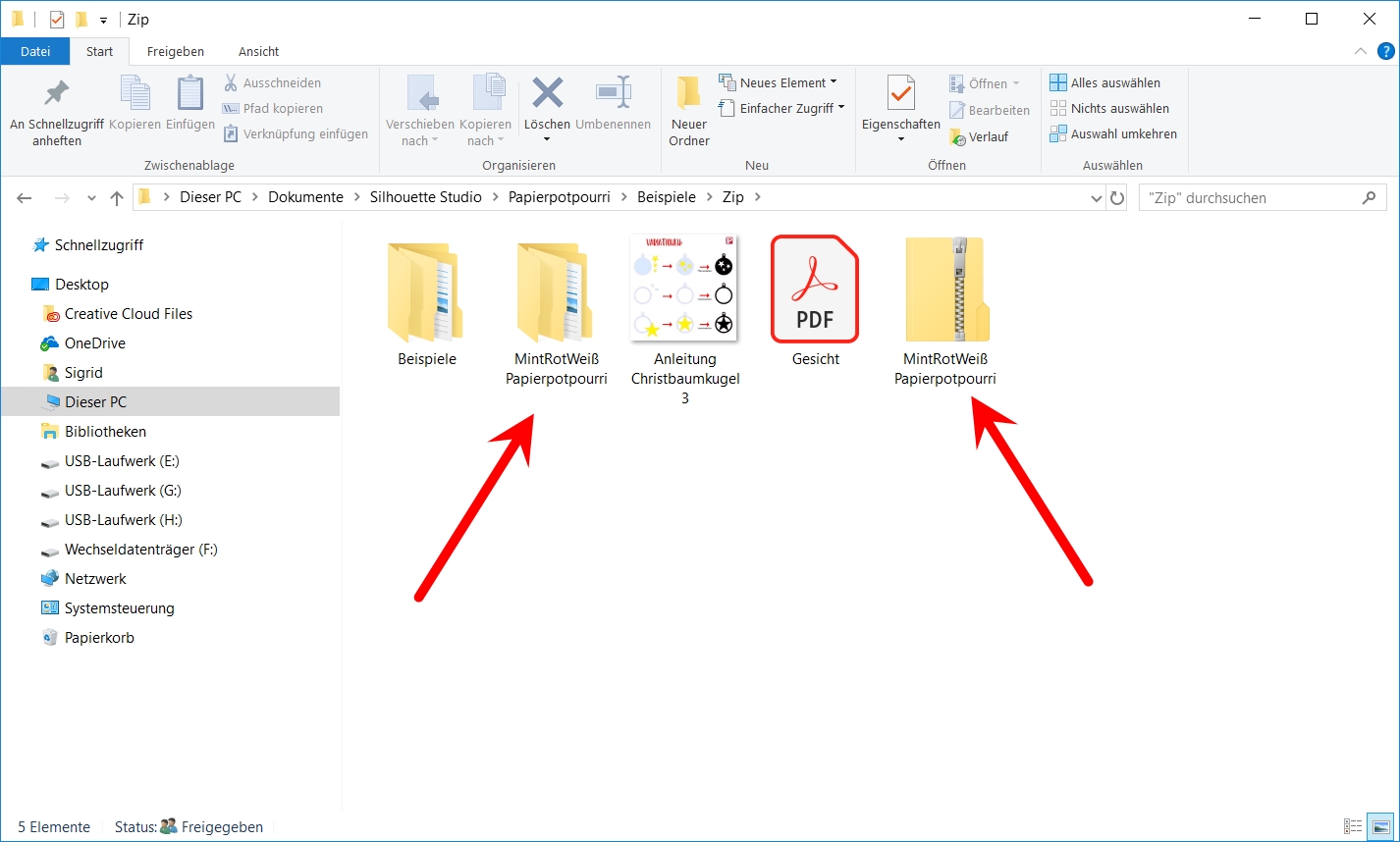
Task: Choose Pfad kopieren
Action: (x=272, y=109)
